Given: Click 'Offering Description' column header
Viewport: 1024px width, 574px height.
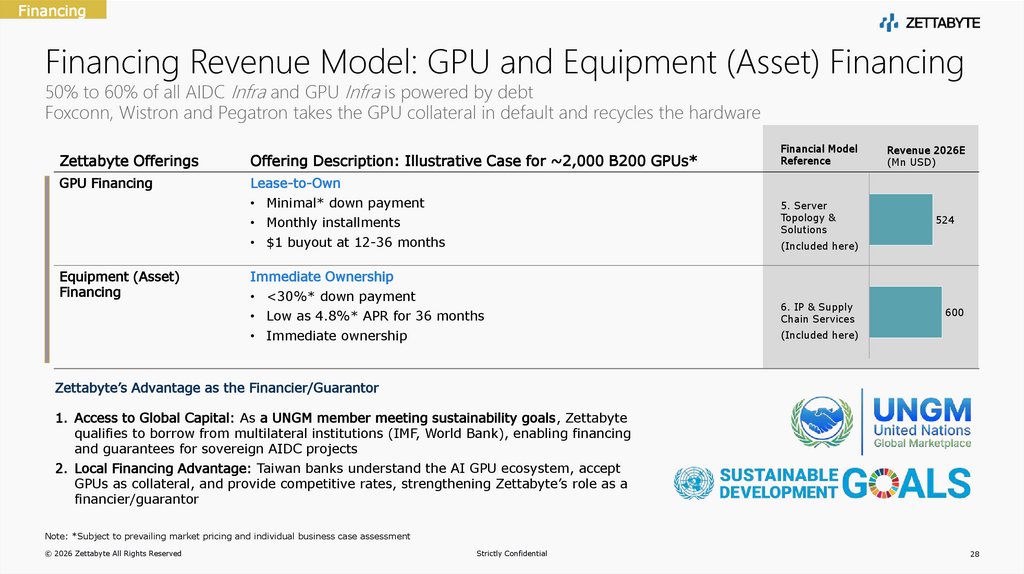Looking at the screenshot, I should coord(473,161).
